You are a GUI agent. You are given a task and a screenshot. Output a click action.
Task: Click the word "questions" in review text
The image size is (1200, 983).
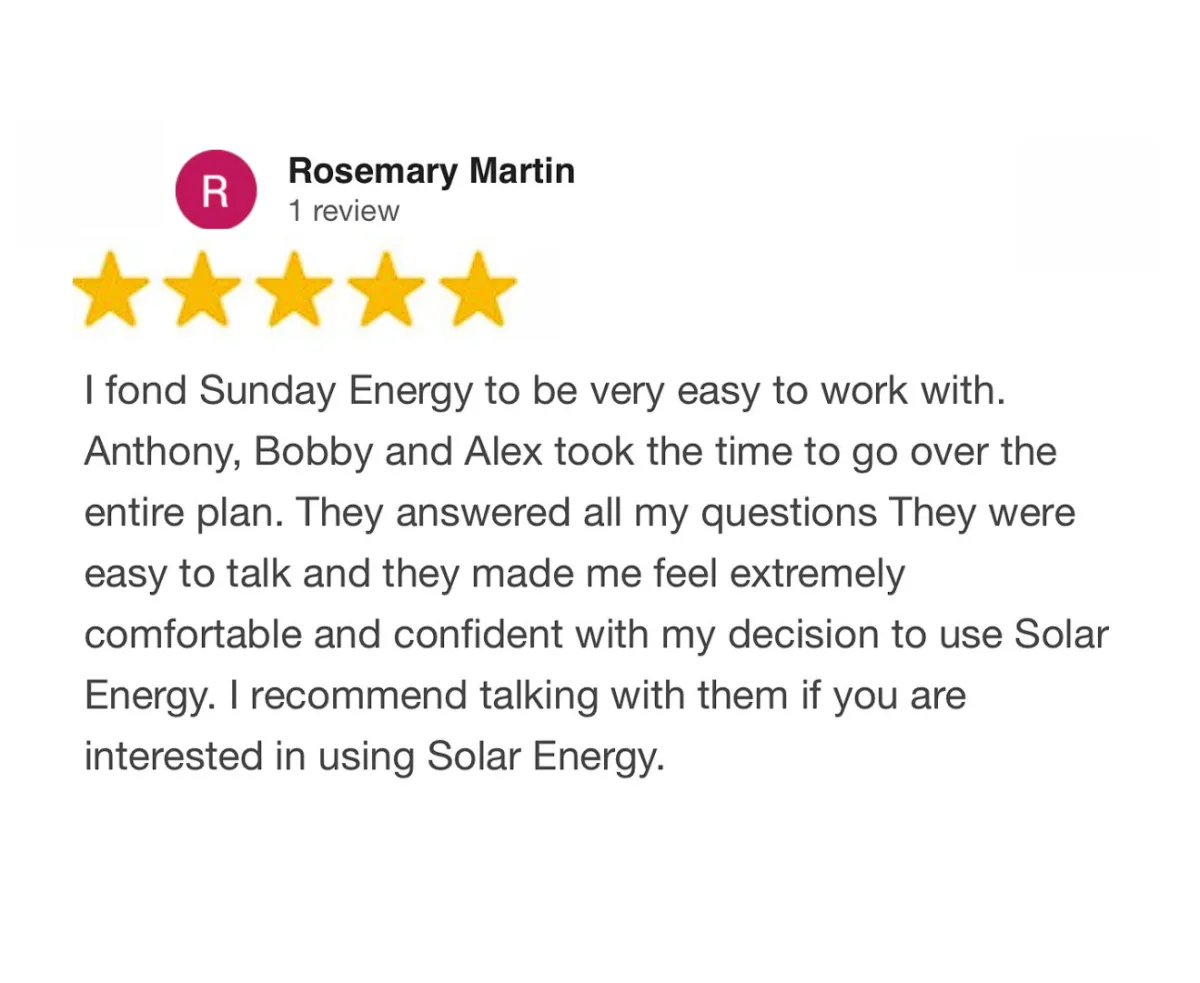pyautogui.click(x=787, y=513)
